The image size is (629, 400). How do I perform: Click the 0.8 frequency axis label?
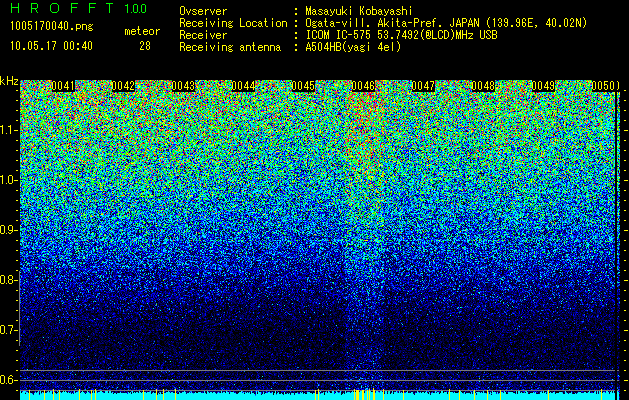point(8,280)
